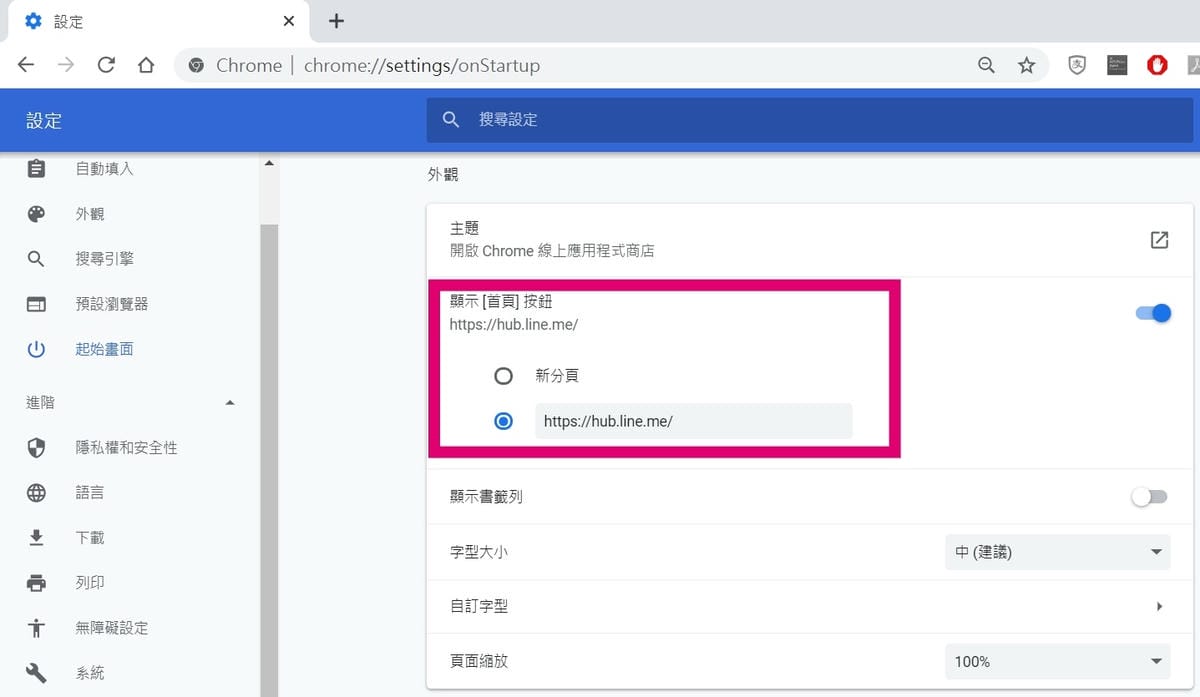Close the 設定 tab
The image size is (1200, 697).
click(x=289, y=20)
